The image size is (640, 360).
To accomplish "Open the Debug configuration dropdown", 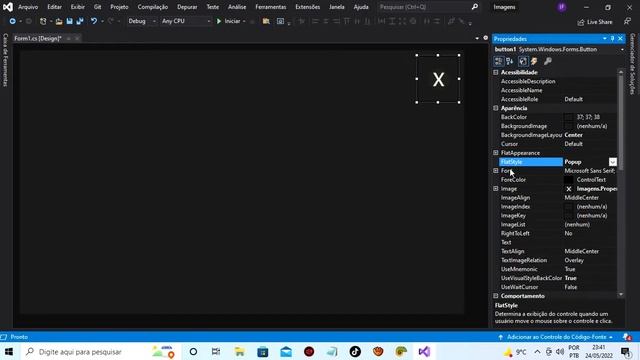I will [142, 21].
